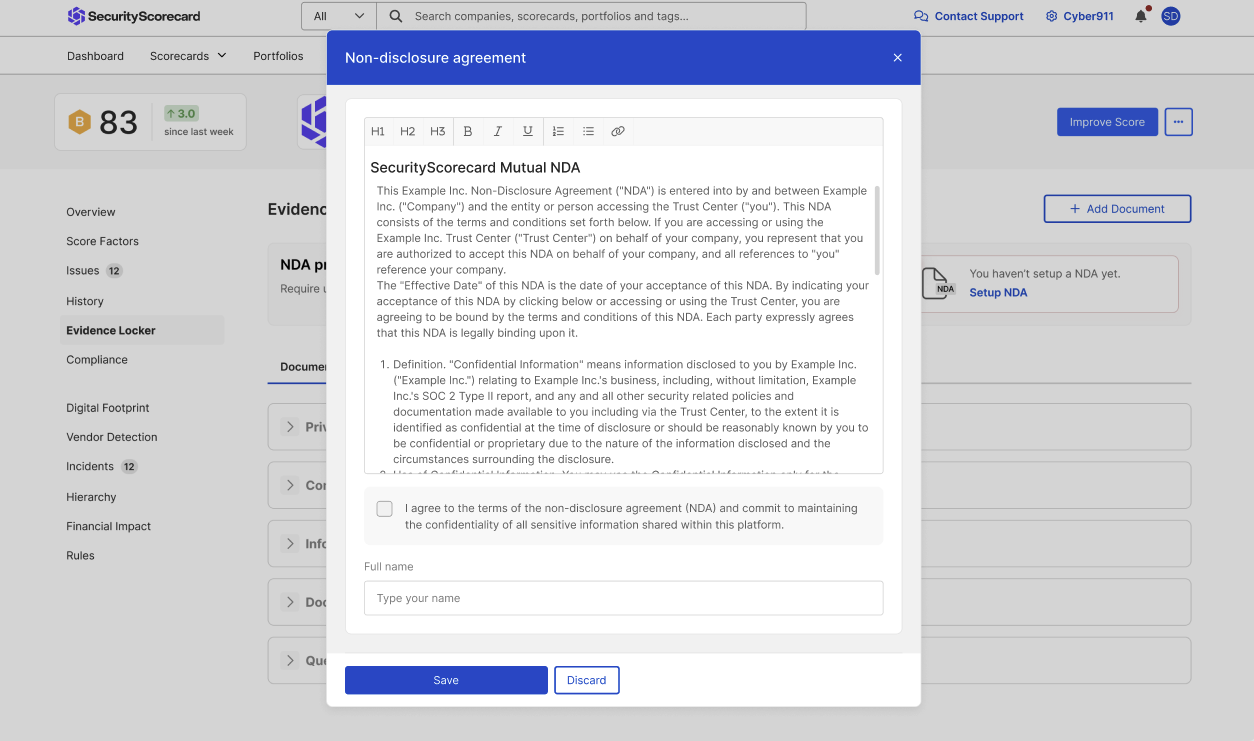Expand the 'Que' document row chevron
The image size is (1254, 741).
[290, 660]
